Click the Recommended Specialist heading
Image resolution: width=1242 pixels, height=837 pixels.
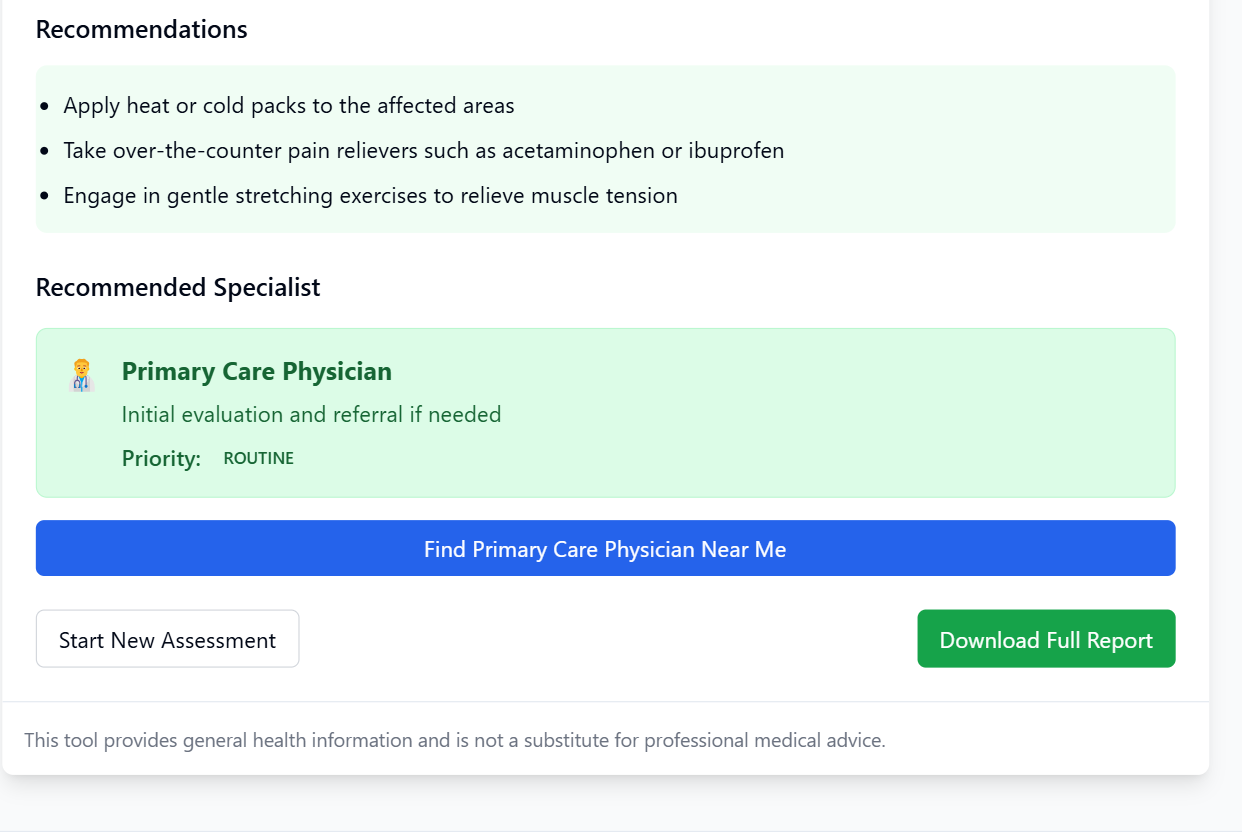click(x=178, y=287)
